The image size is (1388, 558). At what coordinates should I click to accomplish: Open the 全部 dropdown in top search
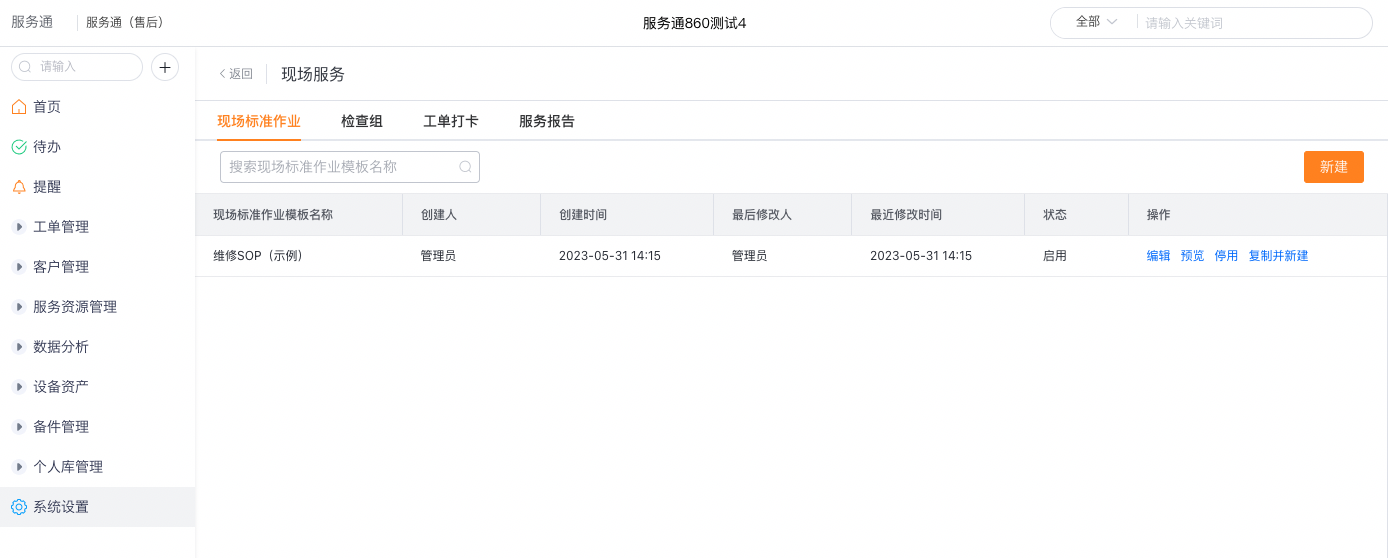[x=1096, y=22]
